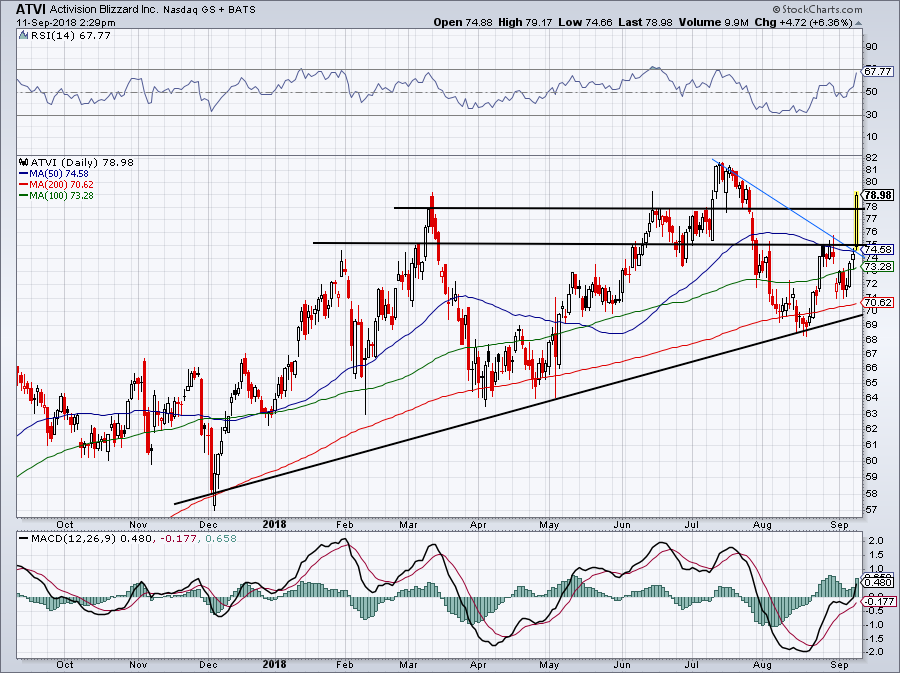Click the Nasdaq GS + BATS exchange label
Viewport: 900px width, 673px height.
point(210,10)
